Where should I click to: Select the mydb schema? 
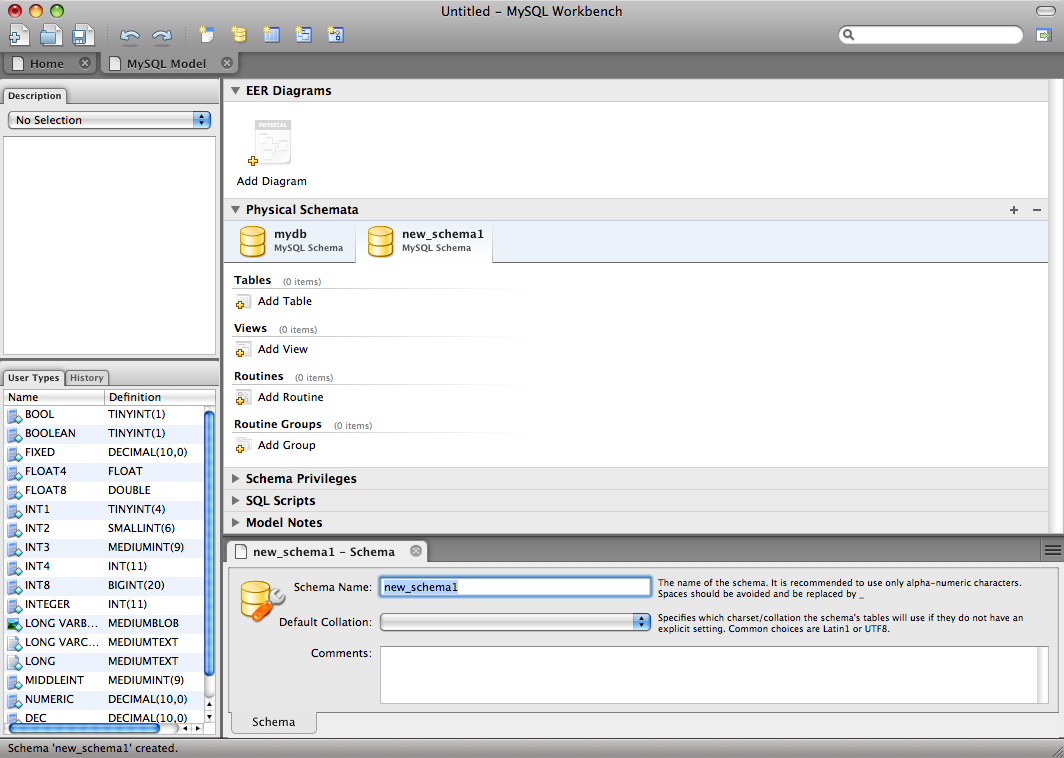291,241
